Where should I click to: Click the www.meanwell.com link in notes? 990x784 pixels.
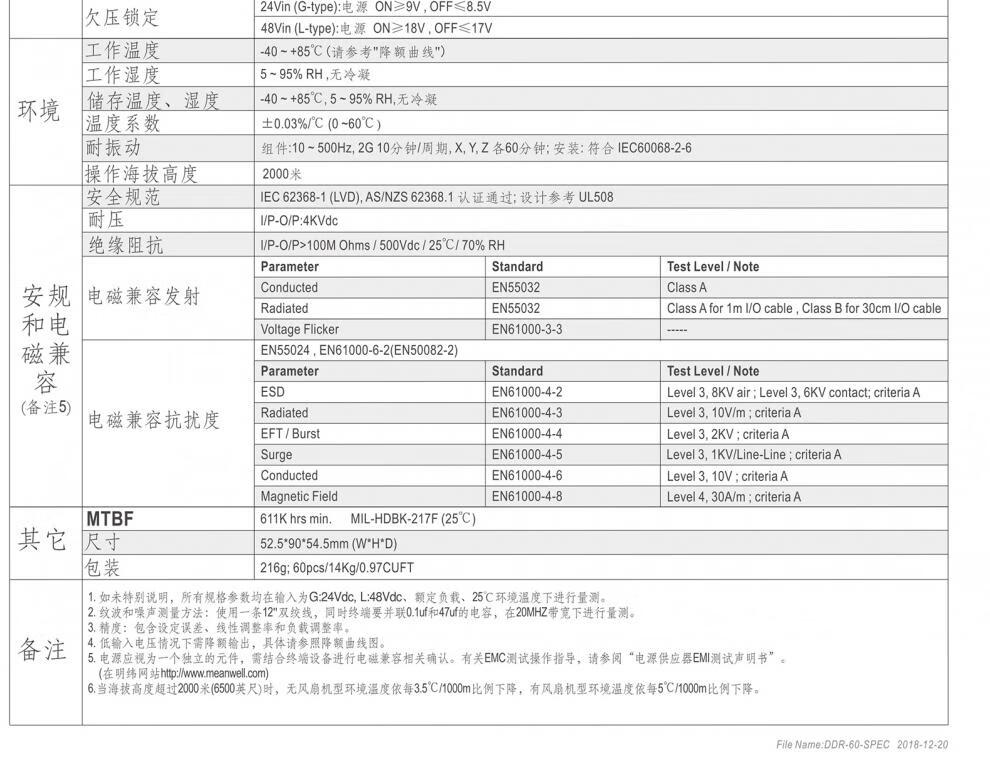215,674
